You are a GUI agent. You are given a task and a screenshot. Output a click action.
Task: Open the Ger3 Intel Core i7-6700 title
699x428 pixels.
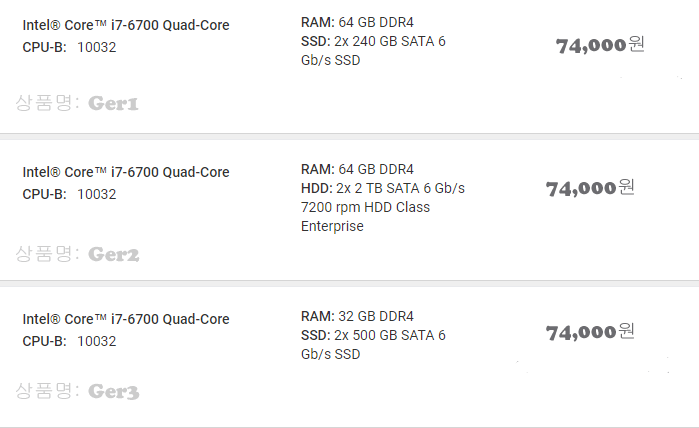click(126, 319)
